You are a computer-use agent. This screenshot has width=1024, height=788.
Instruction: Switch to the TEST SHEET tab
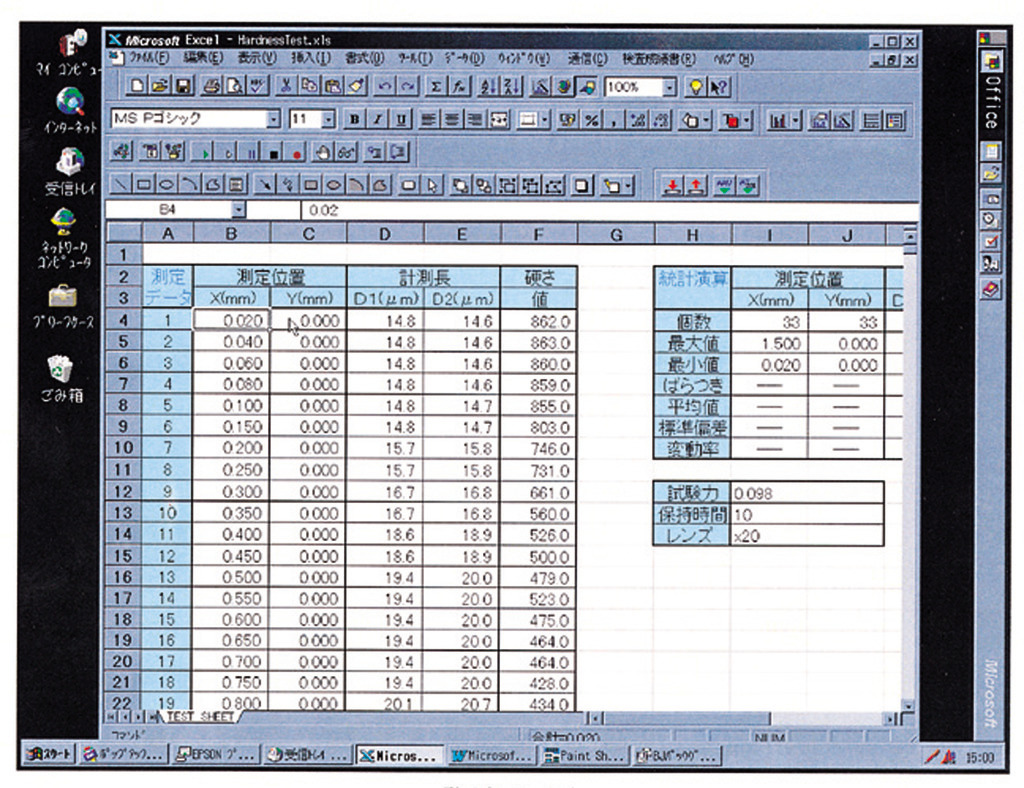pyautogui.click(x=199, y=717)
